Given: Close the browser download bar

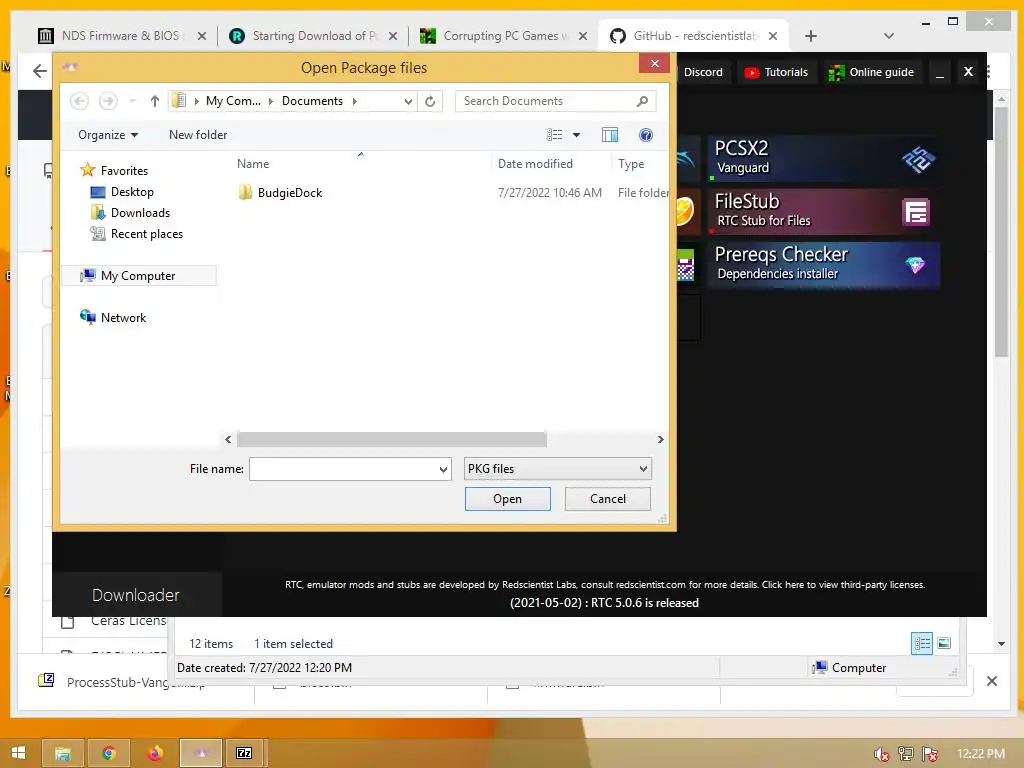Looking at the screenshot, I should tap(991, 681).
